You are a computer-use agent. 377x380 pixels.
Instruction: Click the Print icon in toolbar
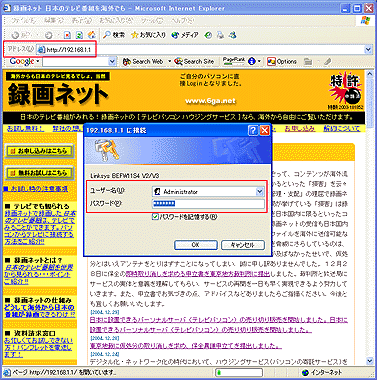click(220, 35)
